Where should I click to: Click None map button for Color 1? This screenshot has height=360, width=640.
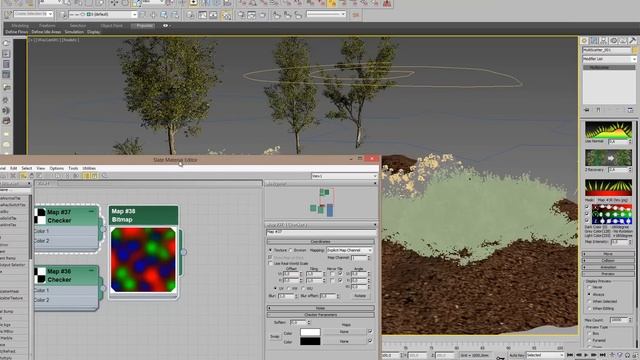(x=344, y=332)
